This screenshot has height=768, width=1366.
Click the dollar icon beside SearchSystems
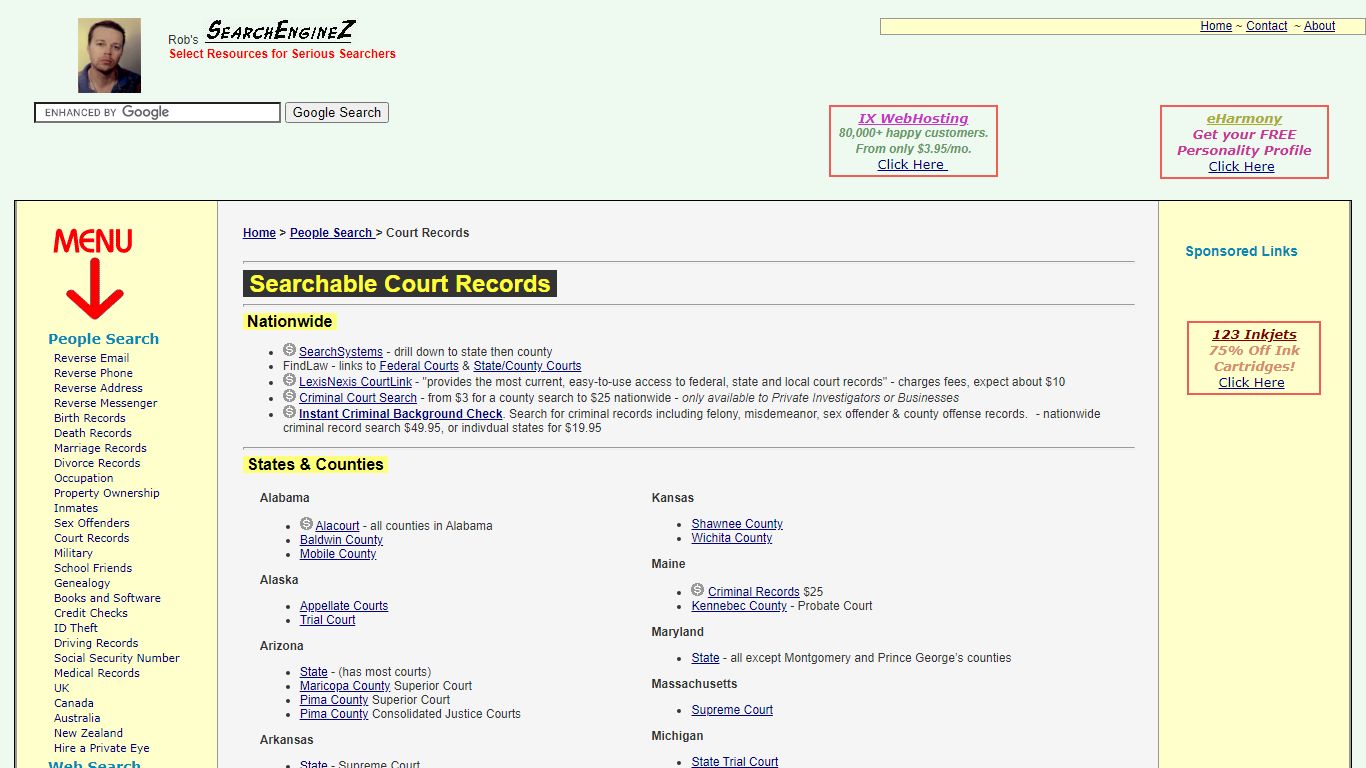click(x=289, y=350)
